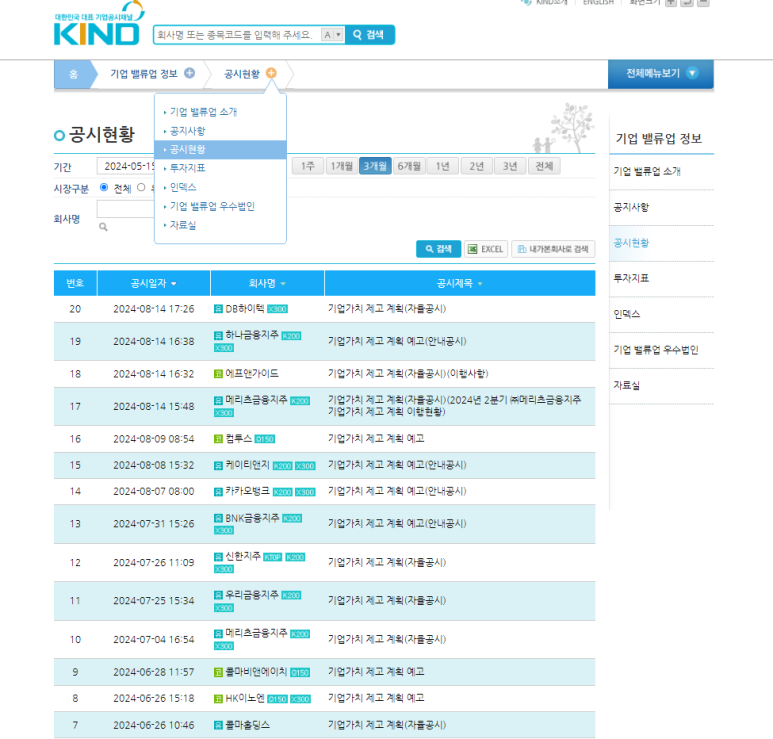Click 내가본회사로 검색 button
773x739 pixels.
[553, 249]
